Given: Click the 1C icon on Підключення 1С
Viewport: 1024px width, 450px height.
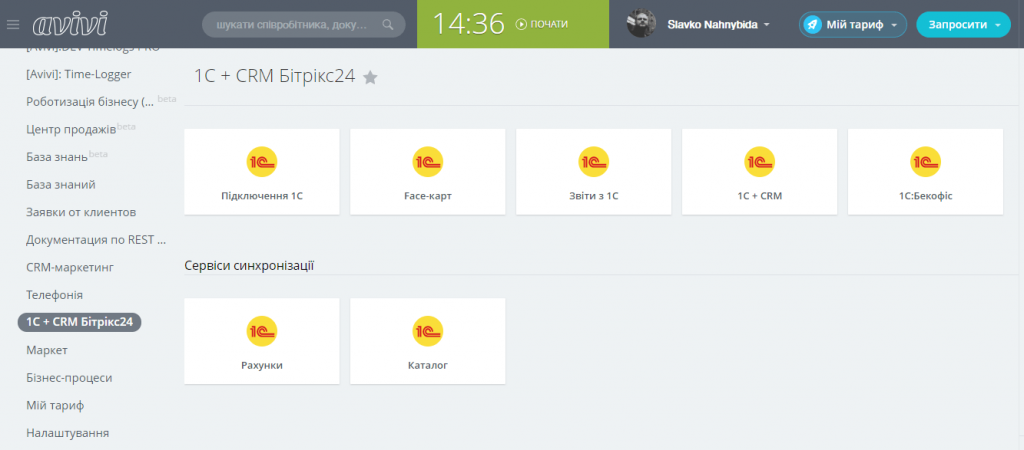Looking at the screenshot, I should (x=262, y=161).
